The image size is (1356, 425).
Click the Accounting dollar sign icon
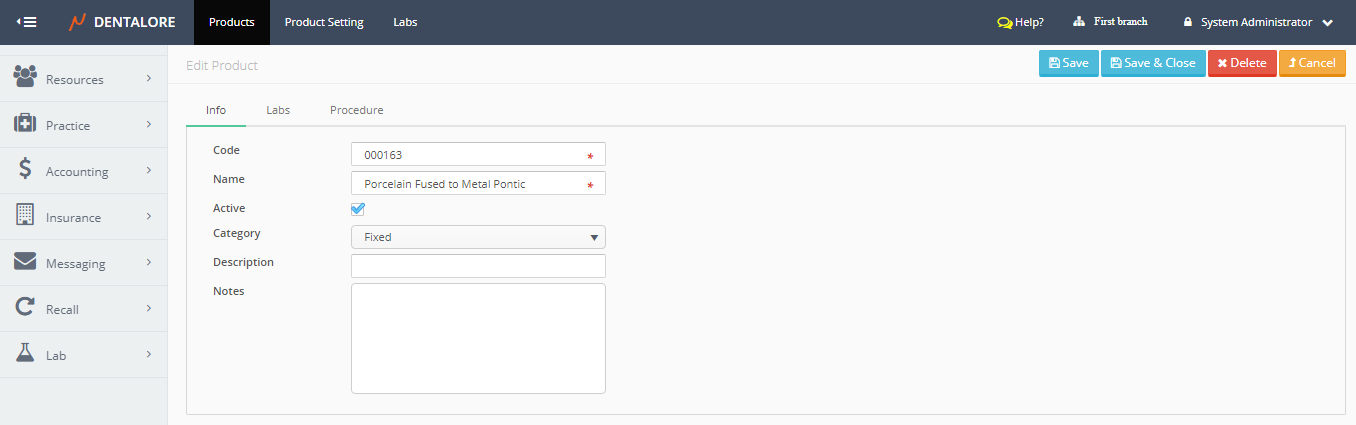click(x=25, y=170)
